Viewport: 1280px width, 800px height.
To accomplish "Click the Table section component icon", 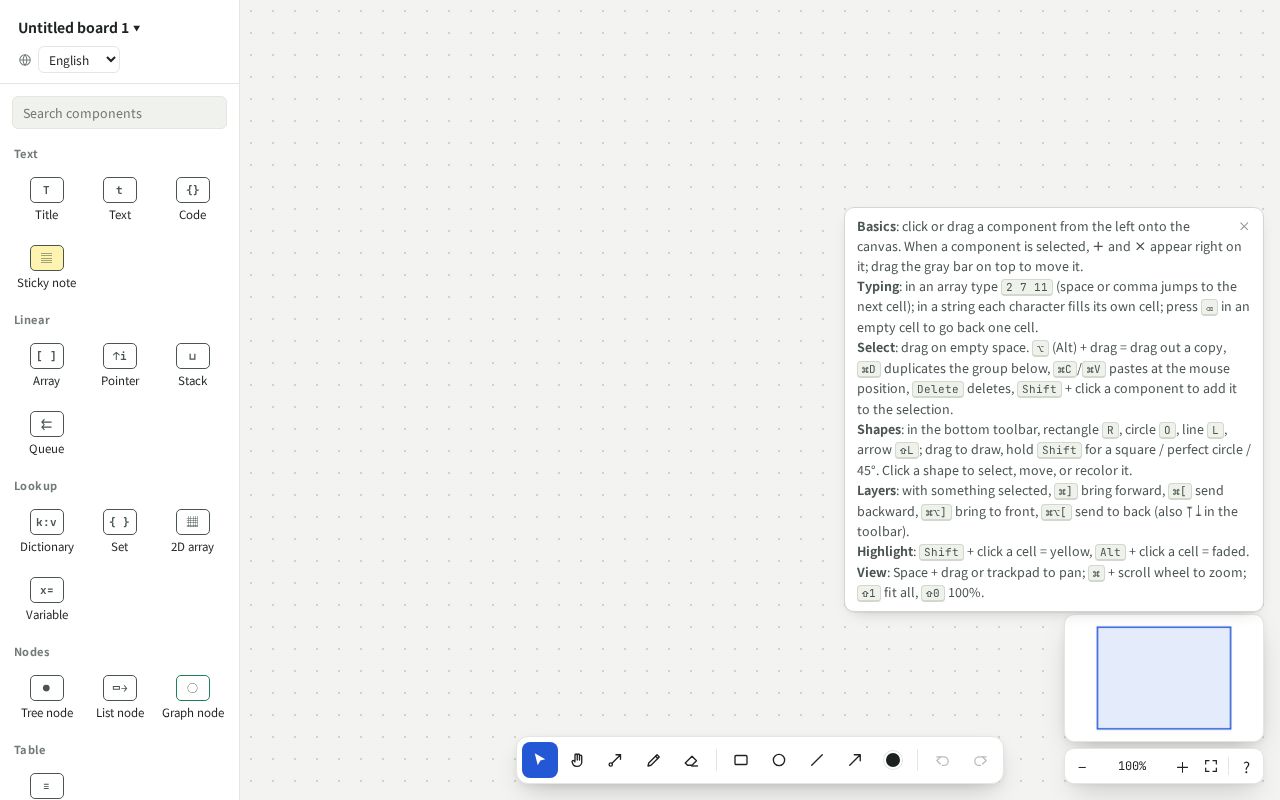I will point(47,786).
